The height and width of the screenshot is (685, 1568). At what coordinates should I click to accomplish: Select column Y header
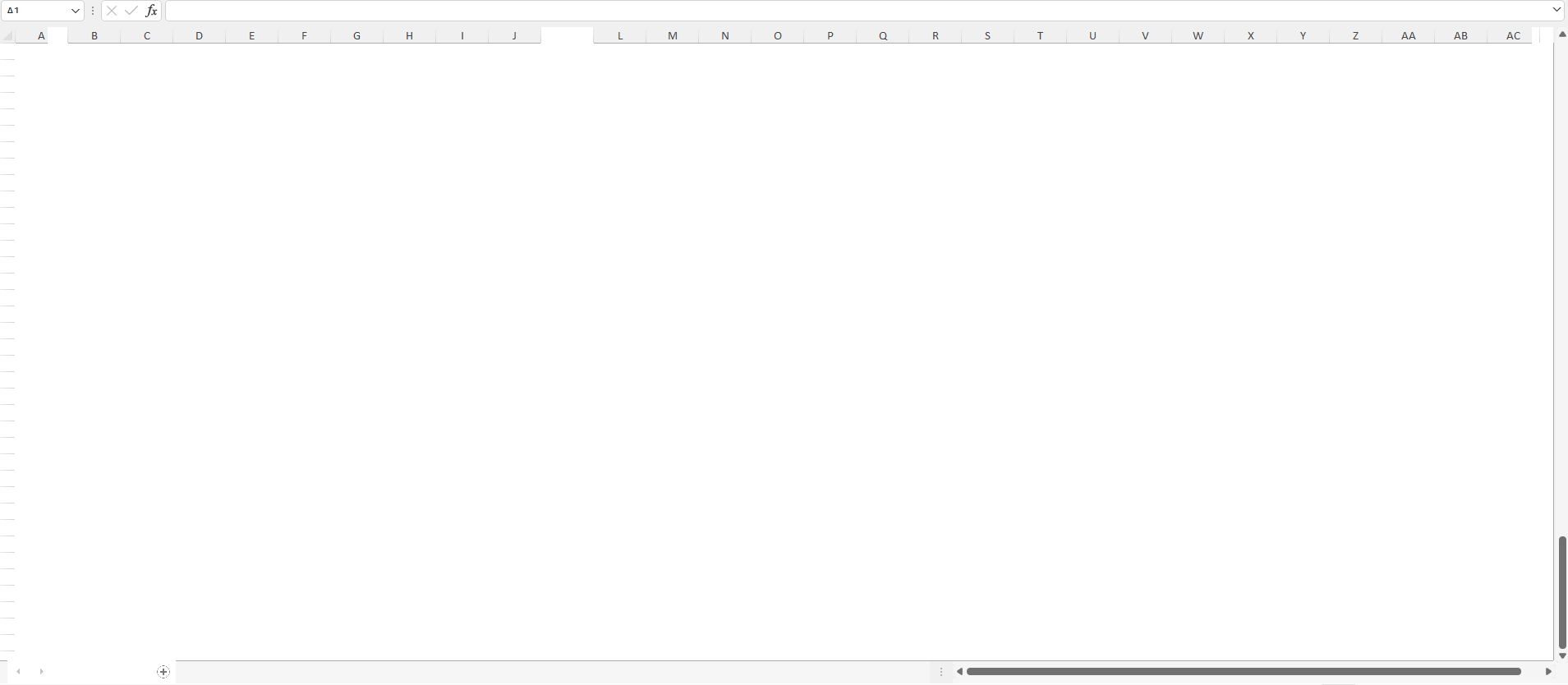(1304, 35)
